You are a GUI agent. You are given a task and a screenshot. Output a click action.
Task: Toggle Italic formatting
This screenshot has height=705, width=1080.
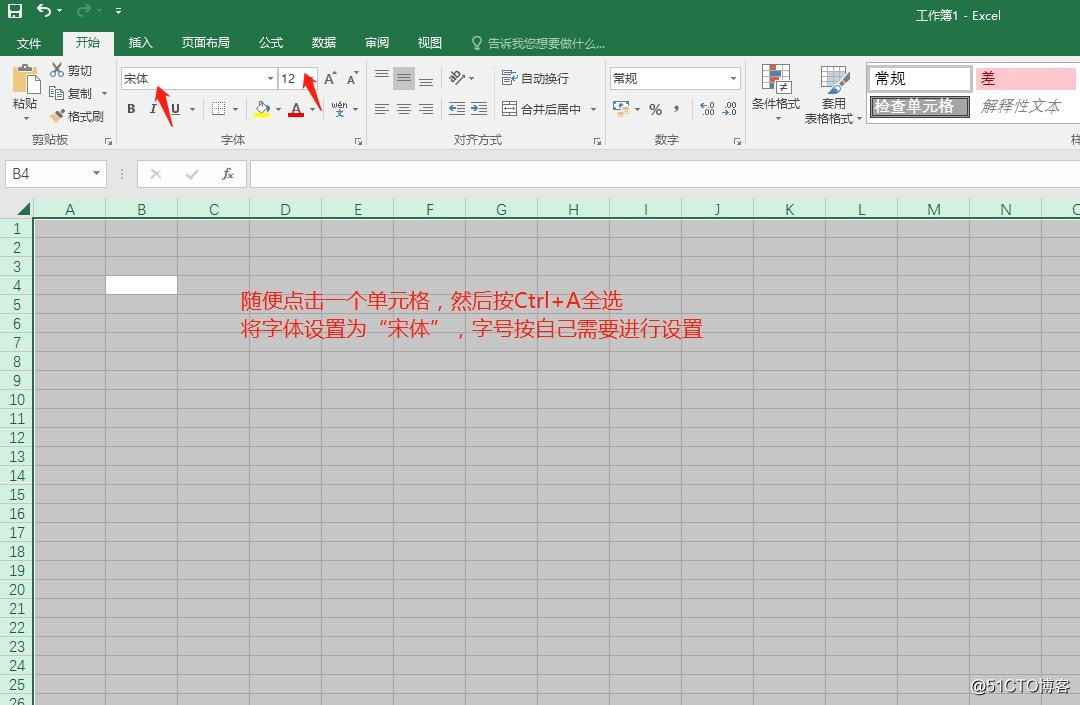(152, 109)
